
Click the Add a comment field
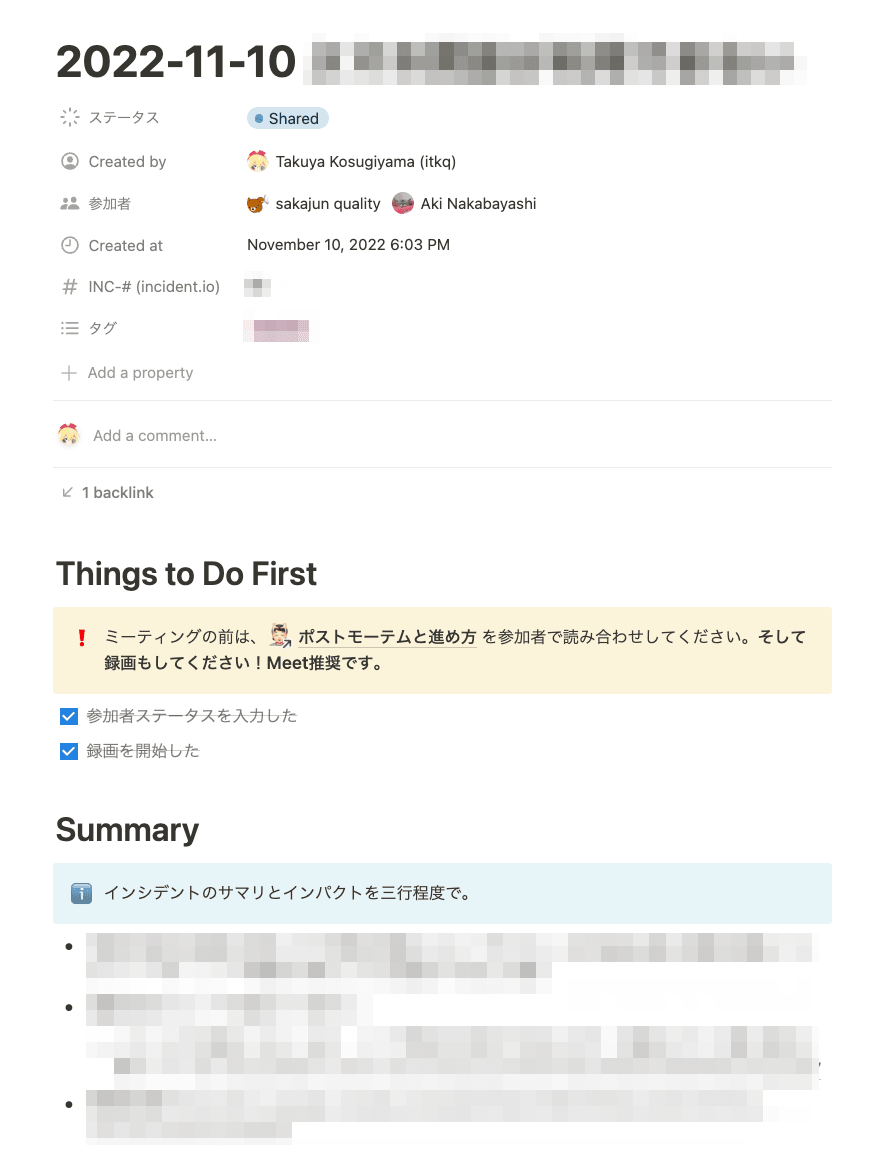[x=154, y=436]
